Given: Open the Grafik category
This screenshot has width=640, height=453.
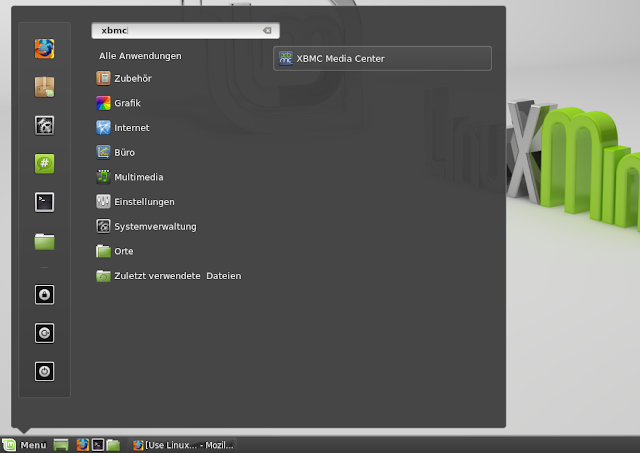Looking at the screenshot, I should pyautogui.click(x=118, y=103).
